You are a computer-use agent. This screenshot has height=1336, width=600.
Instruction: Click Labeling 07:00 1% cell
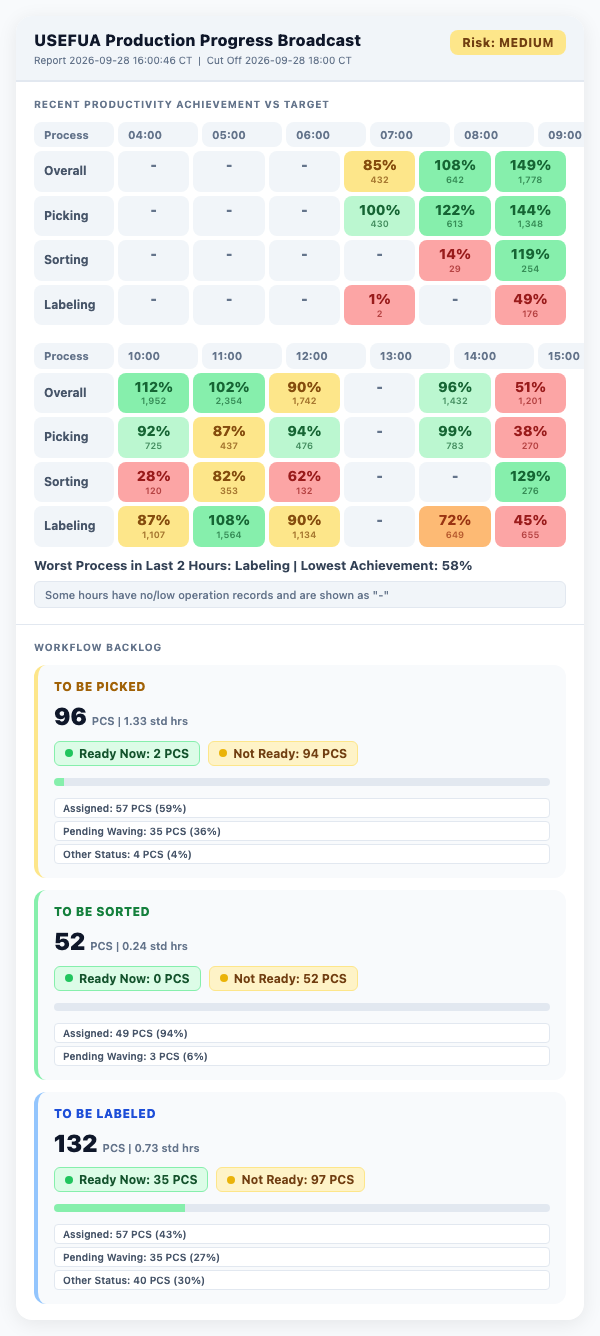(x=380, y=305)
